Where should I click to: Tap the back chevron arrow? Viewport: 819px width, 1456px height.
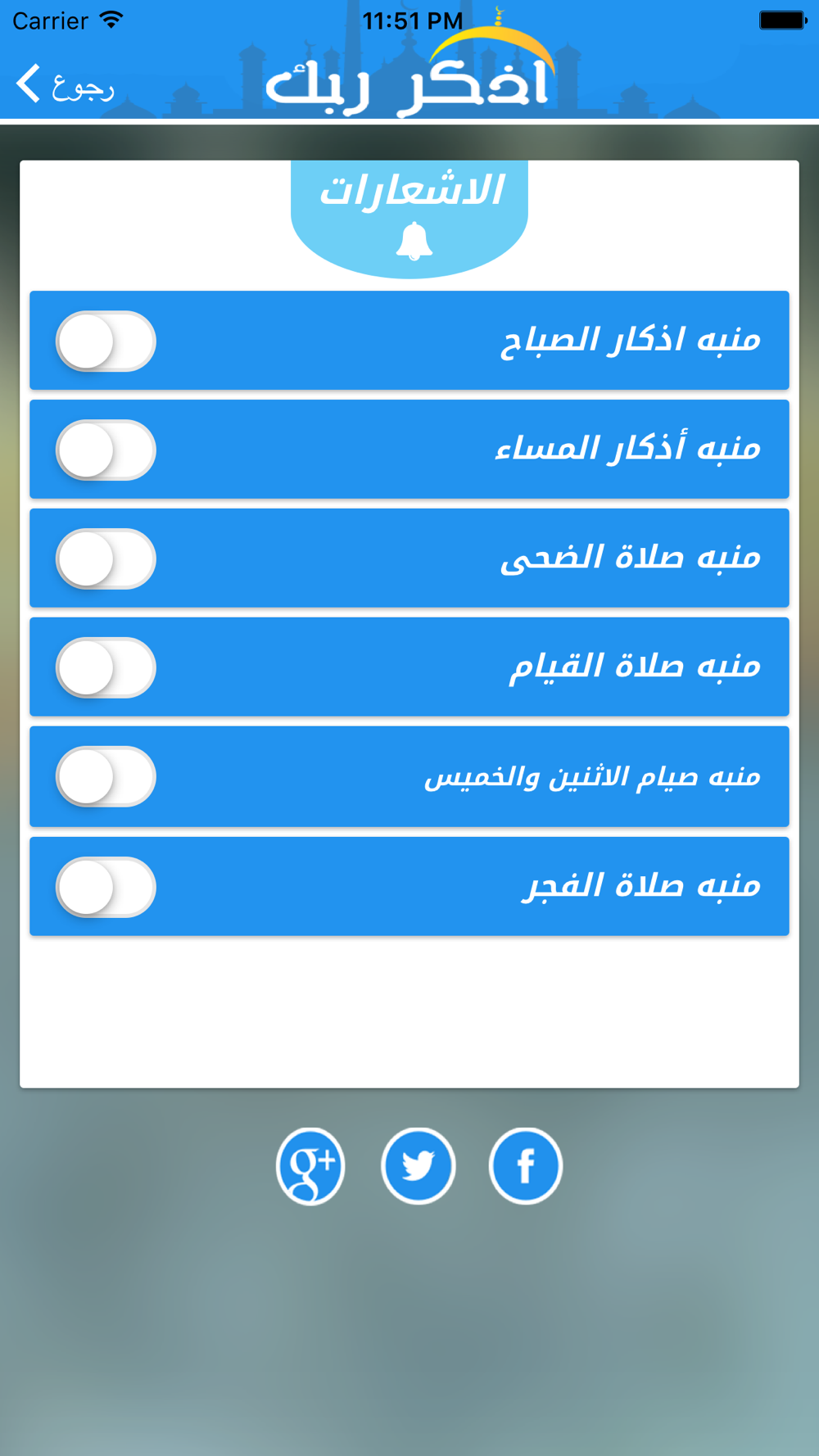click(x=28, y=84)
